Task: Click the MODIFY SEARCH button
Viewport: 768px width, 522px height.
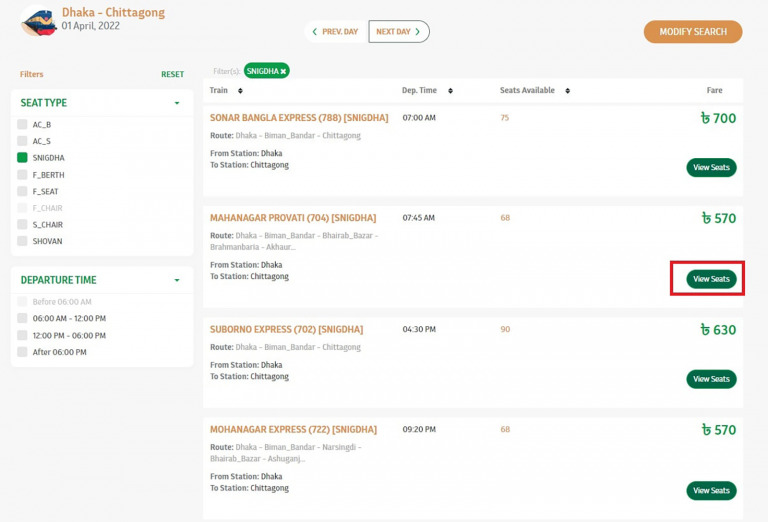Action: pyautogui.click(x=692, y=32)
